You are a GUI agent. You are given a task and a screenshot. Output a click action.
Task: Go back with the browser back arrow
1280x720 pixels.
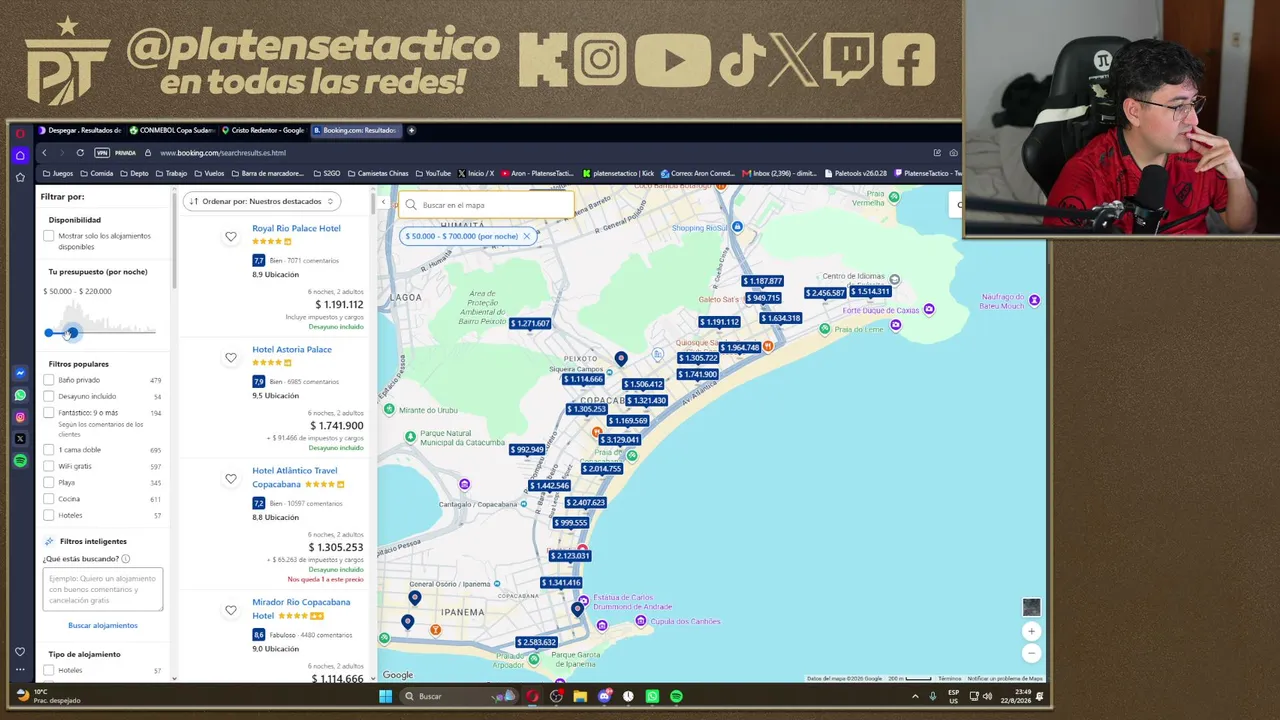pyautogui.click(x=44, y=153)
